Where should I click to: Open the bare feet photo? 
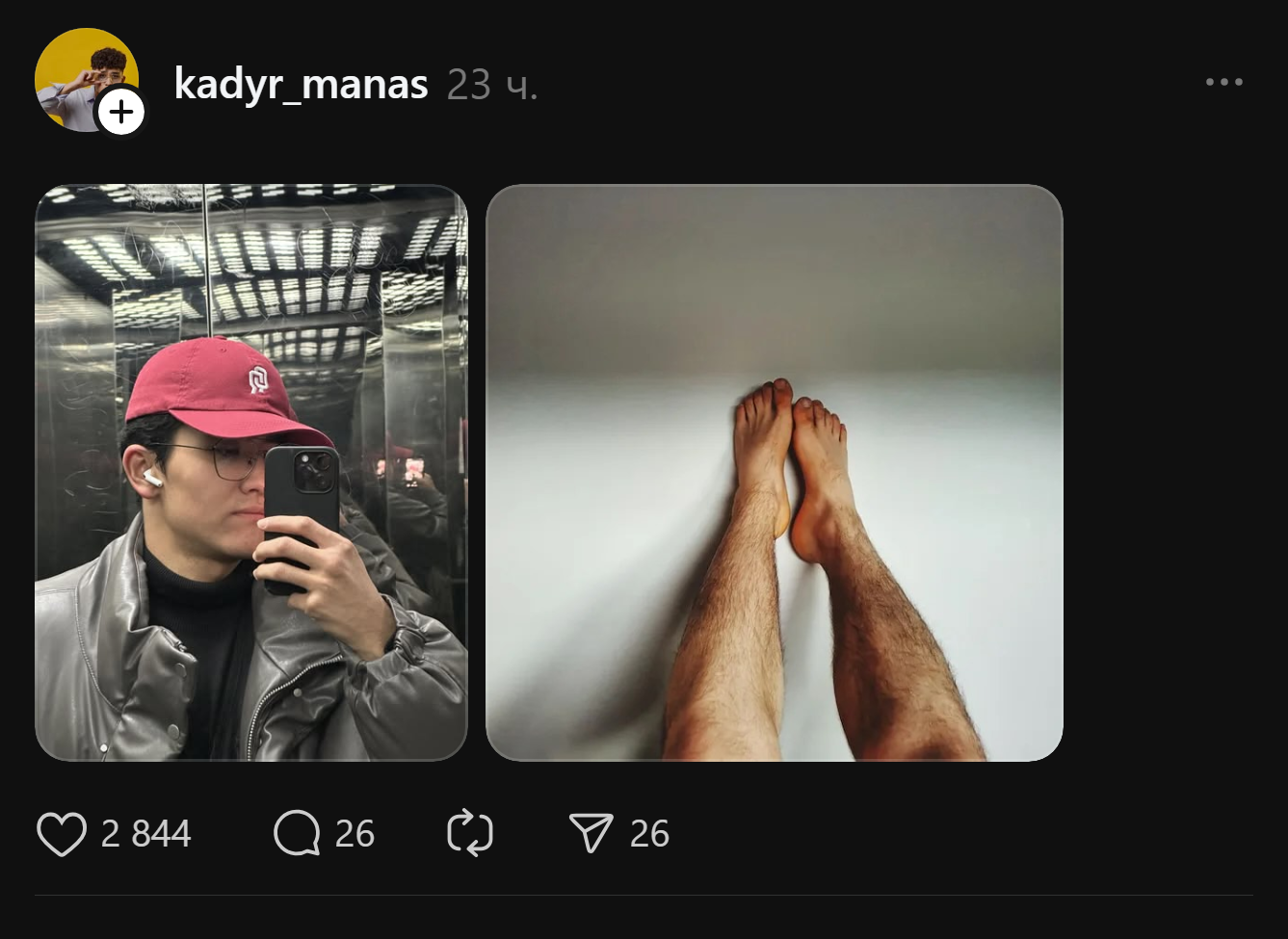coord(774,472)
